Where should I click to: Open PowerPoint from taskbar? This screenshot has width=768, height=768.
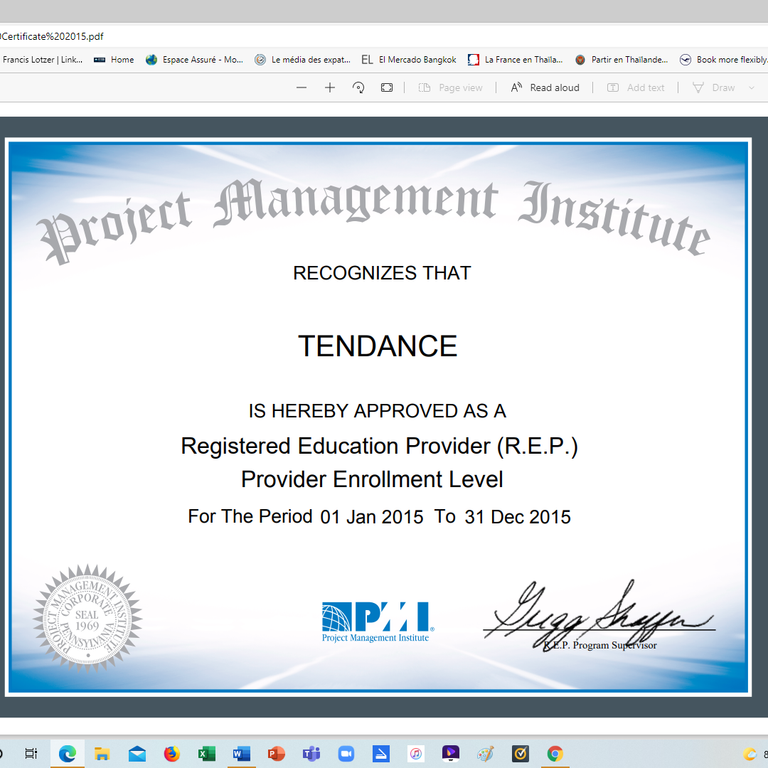[x=276, y=753]
